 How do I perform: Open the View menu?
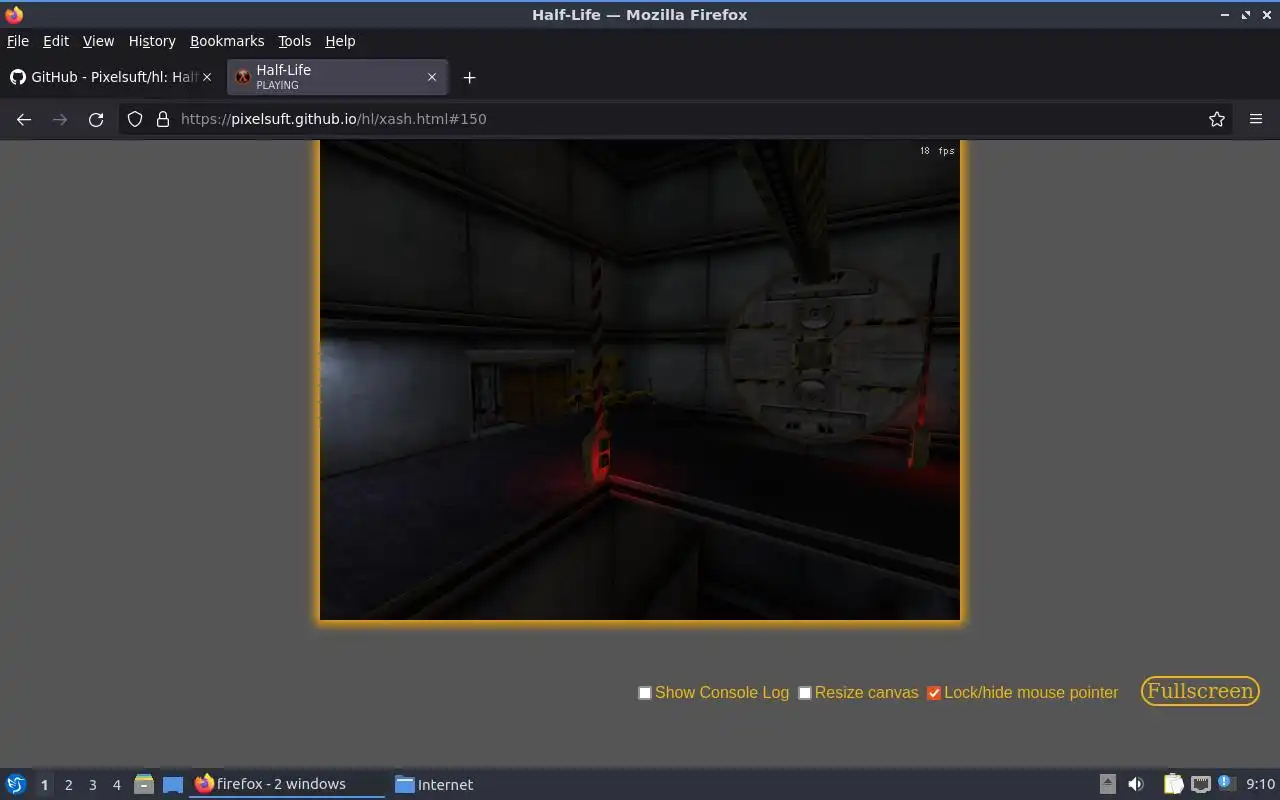[98, 41]
